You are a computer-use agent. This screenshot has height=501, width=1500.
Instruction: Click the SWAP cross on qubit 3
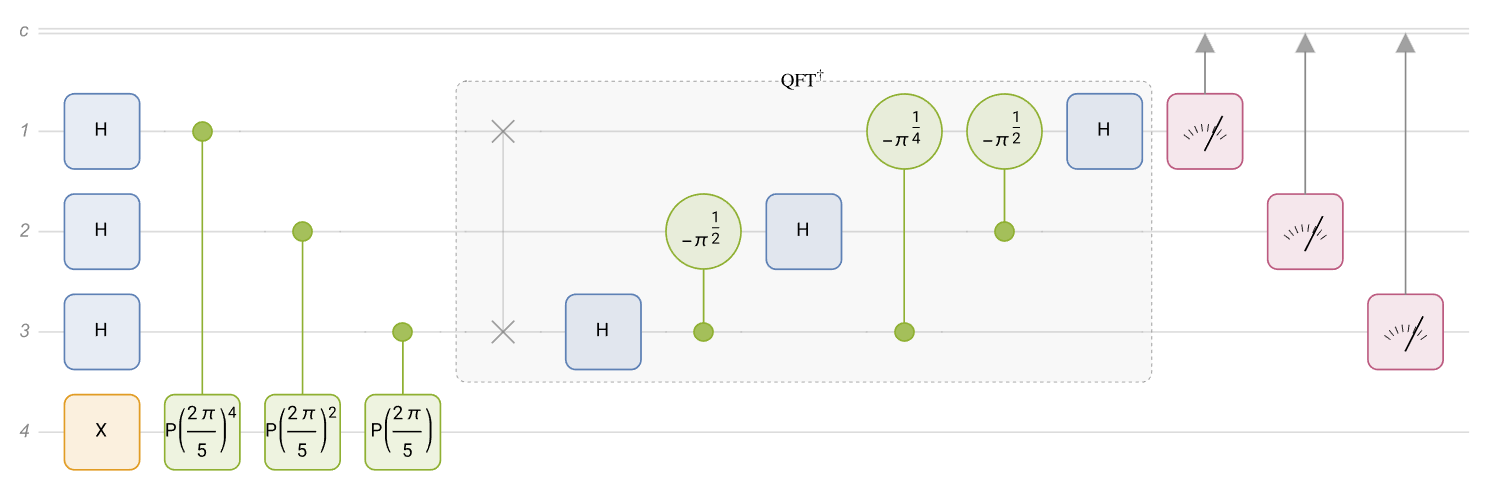(x=503, y=331)
